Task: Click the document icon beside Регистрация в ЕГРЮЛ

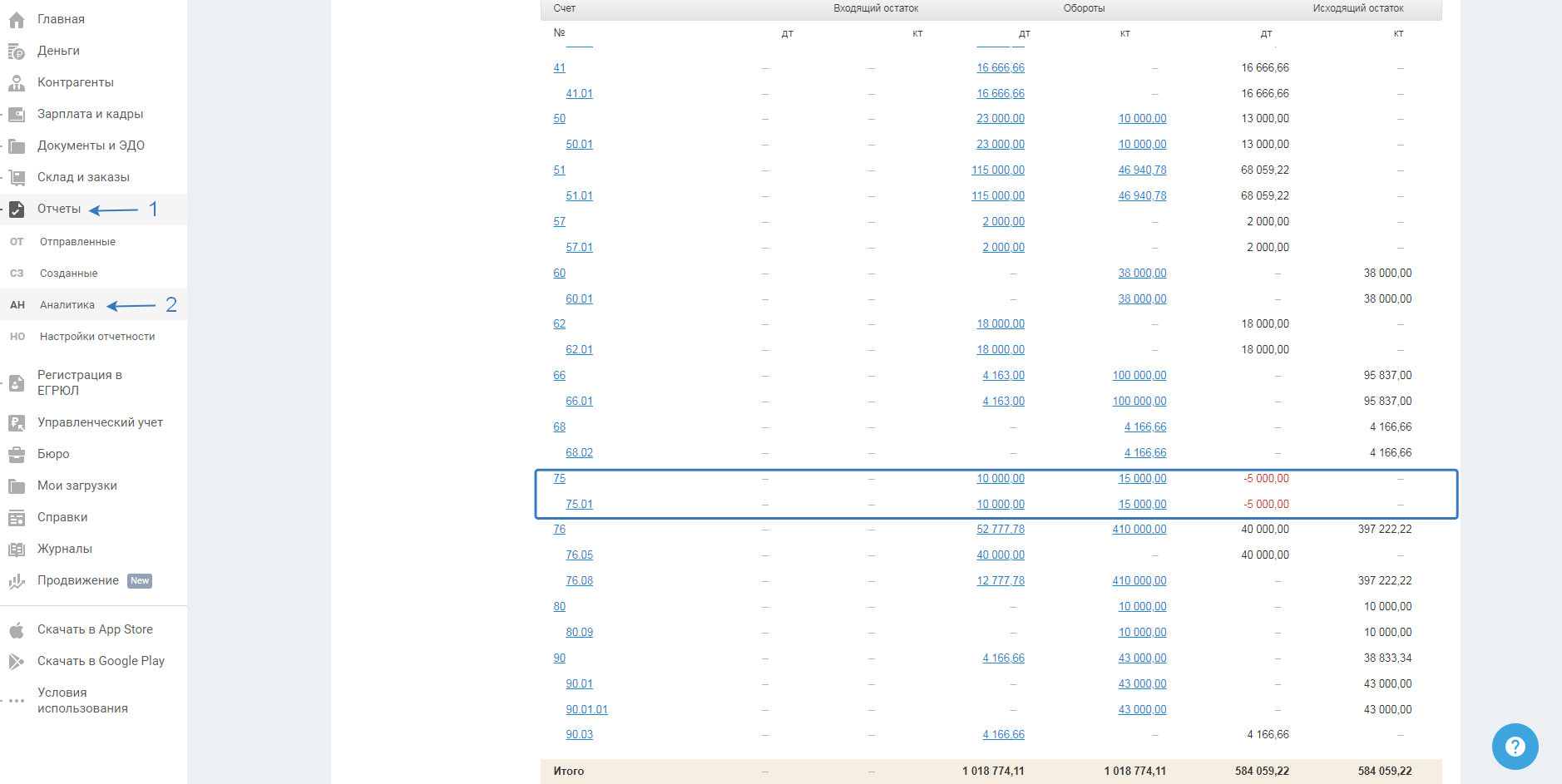Action: (x=17, y=383)
